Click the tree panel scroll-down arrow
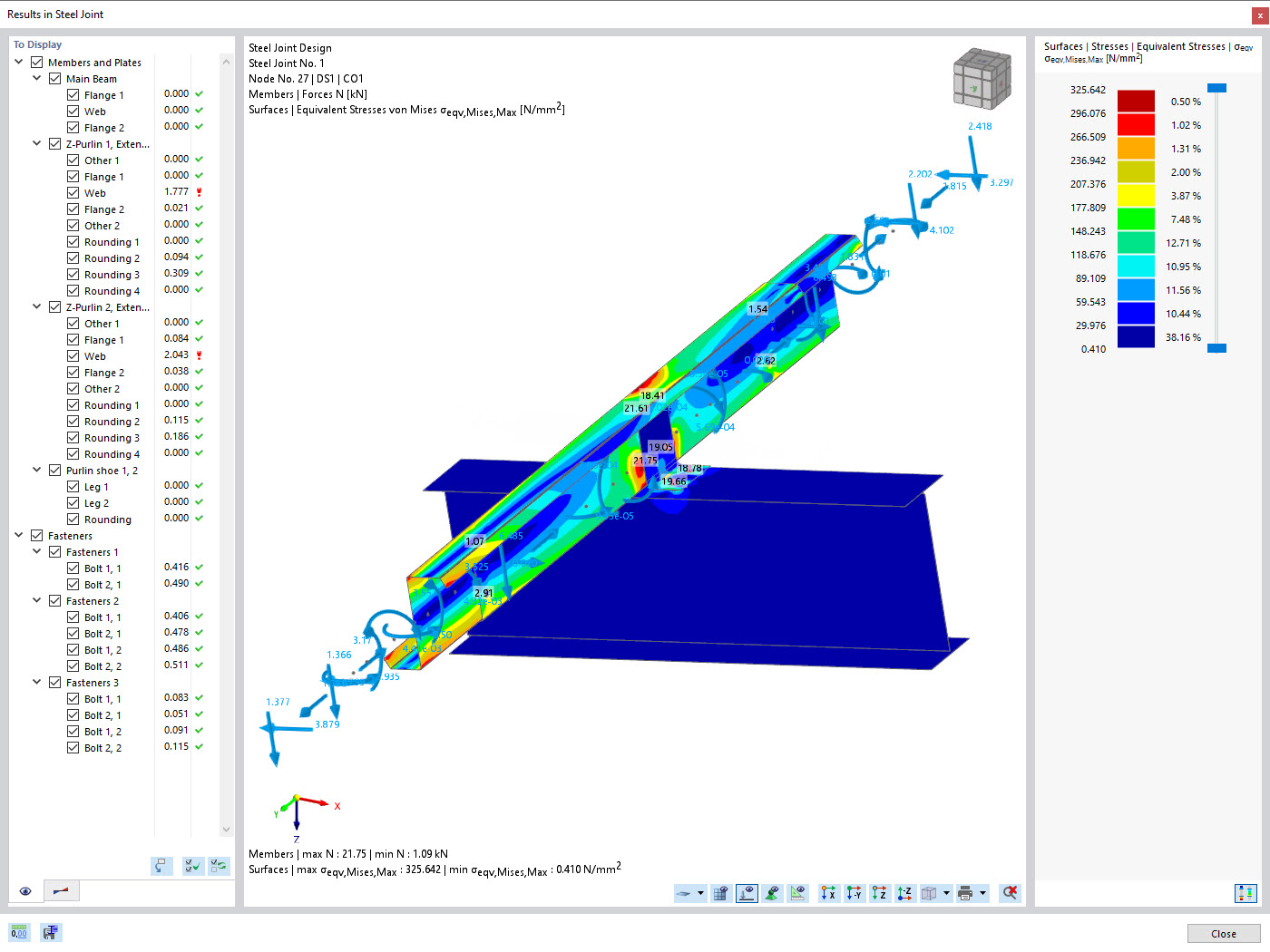This screenshot has height=952, width=1270. [x=227, y=829]
